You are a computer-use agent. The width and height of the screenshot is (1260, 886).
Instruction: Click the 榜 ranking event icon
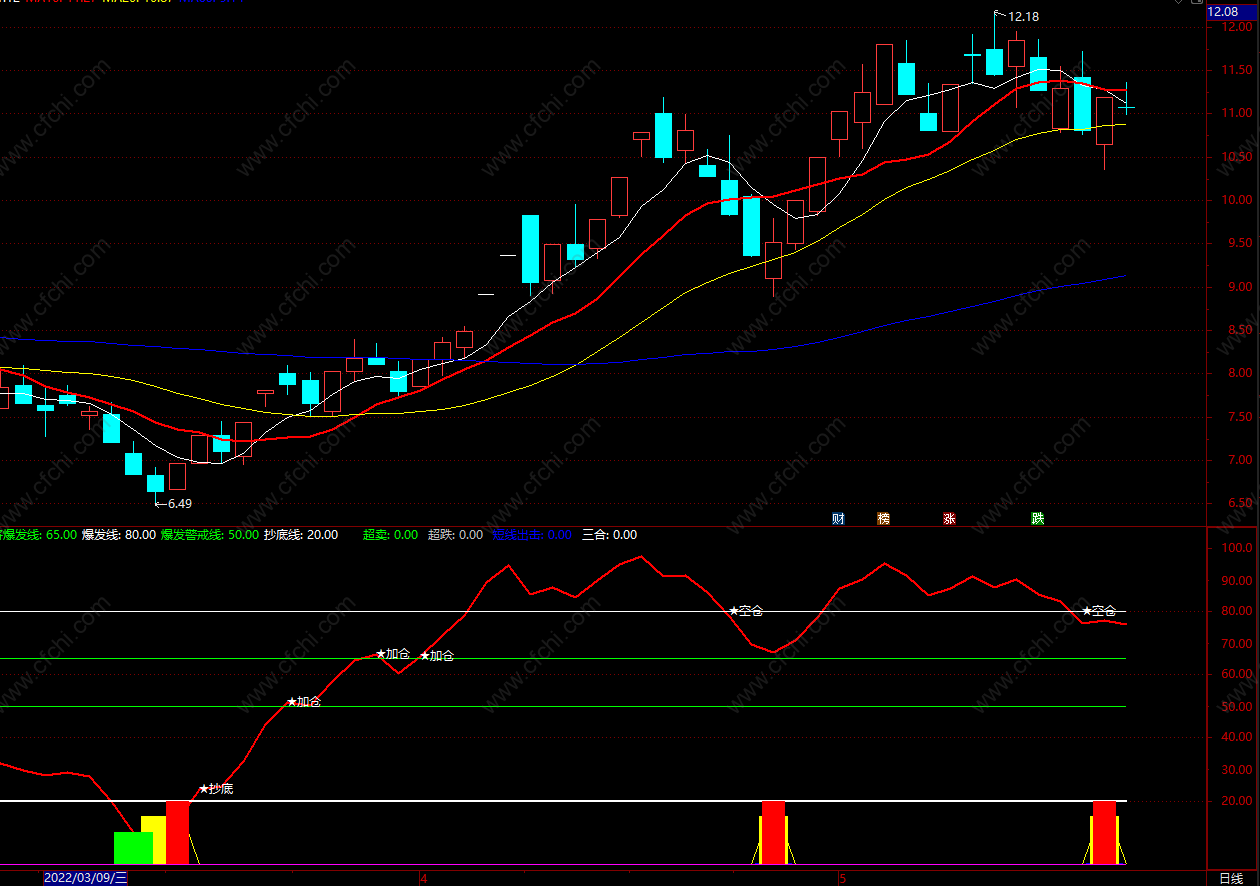883,518
